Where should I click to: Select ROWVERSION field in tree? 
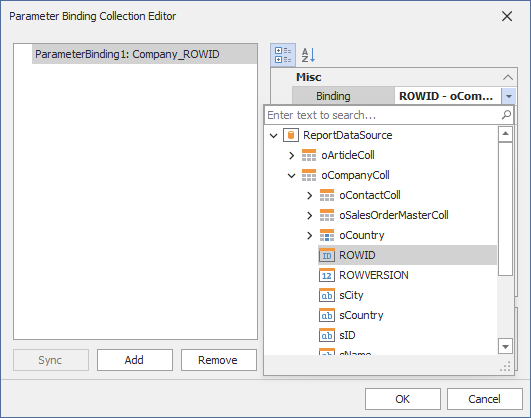coord(374,275)
